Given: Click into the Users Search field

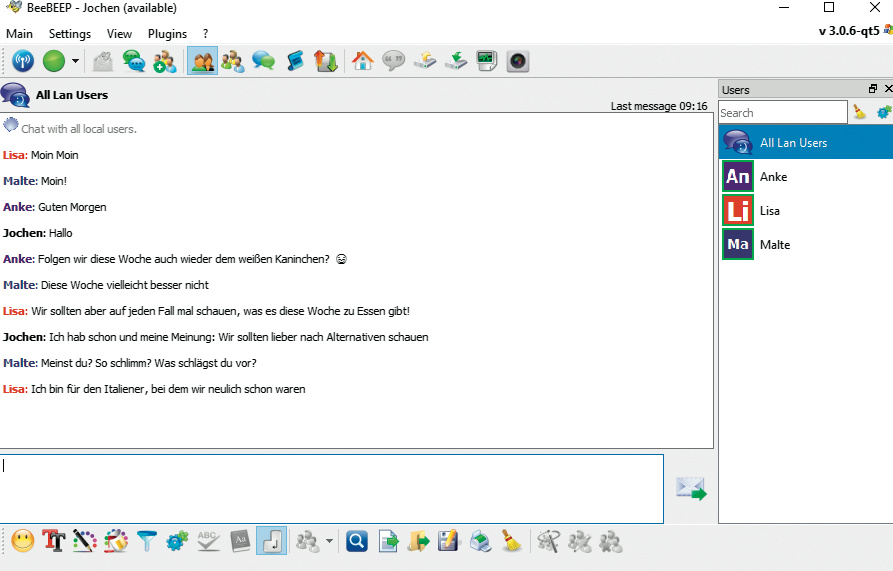Looking at the screenshot, I should (783, 113).
